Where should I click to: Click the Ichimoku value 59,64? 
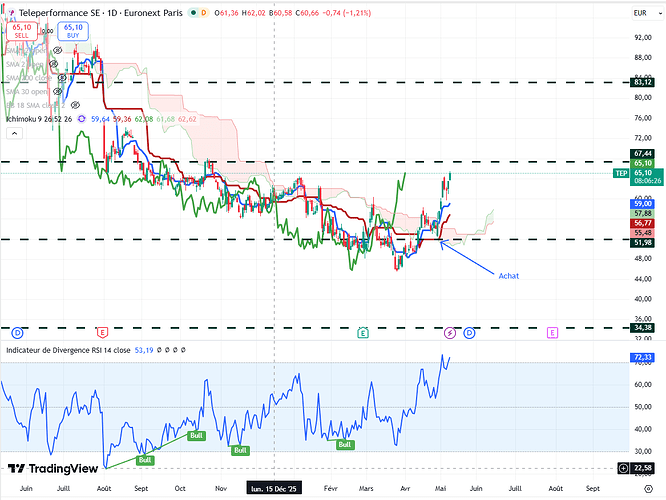point(100,119)
